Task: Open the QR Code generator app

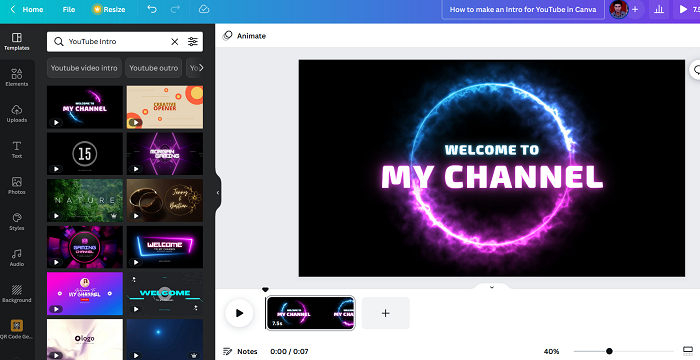Action: pos(17,330)
